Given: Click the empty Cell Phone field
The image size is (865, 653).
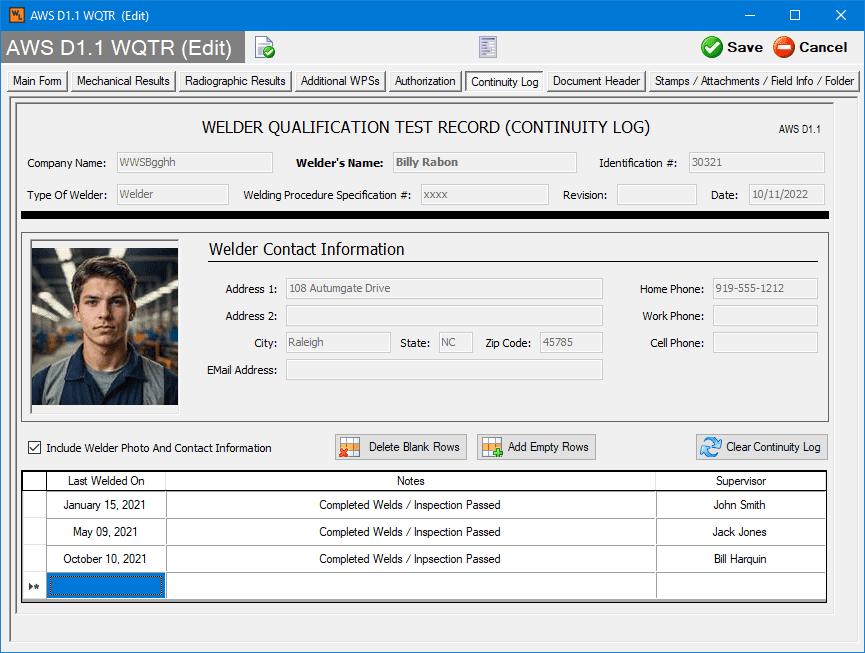Looking at the screenshot, I should pos(765,342).
